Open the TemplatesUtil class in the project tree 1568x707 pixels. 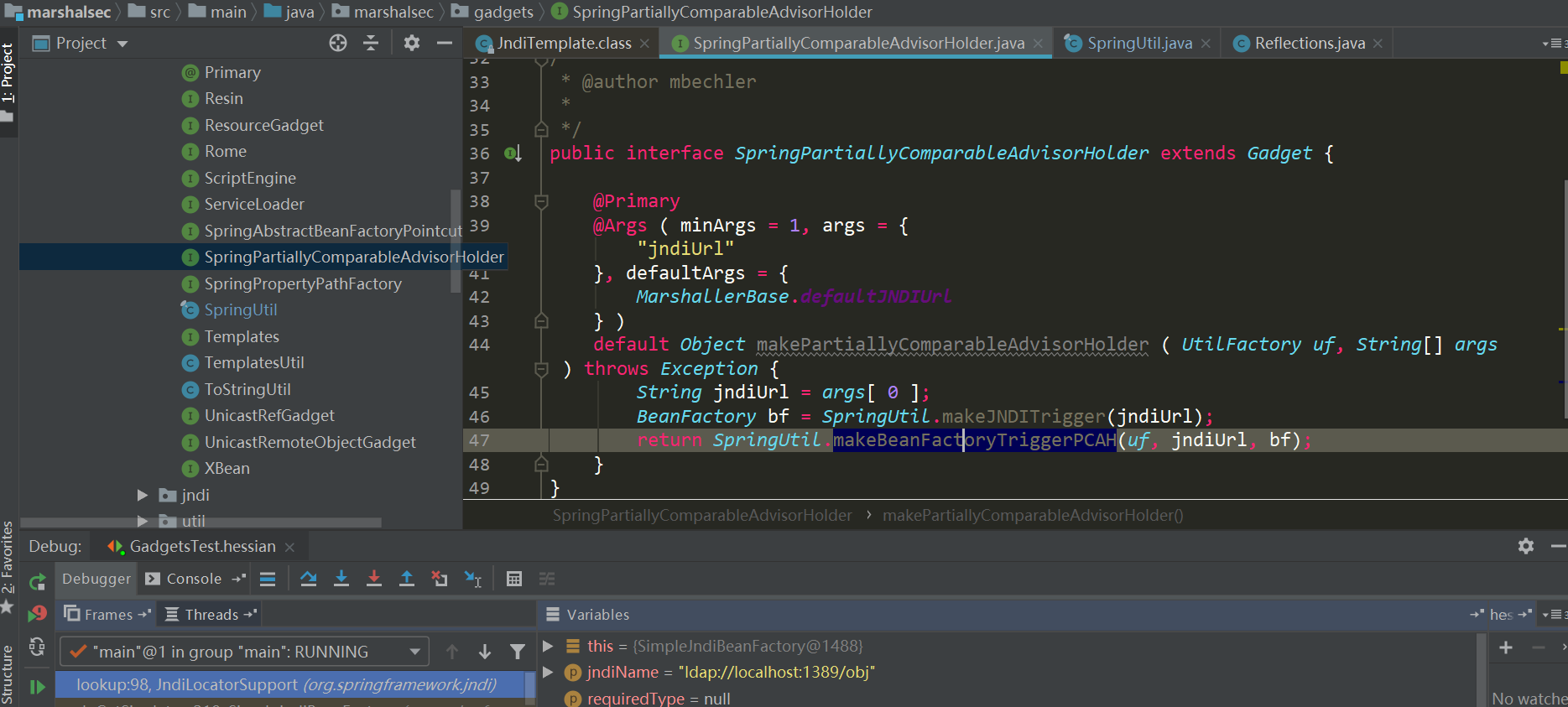pyautogui.click(x=253, y=362)
